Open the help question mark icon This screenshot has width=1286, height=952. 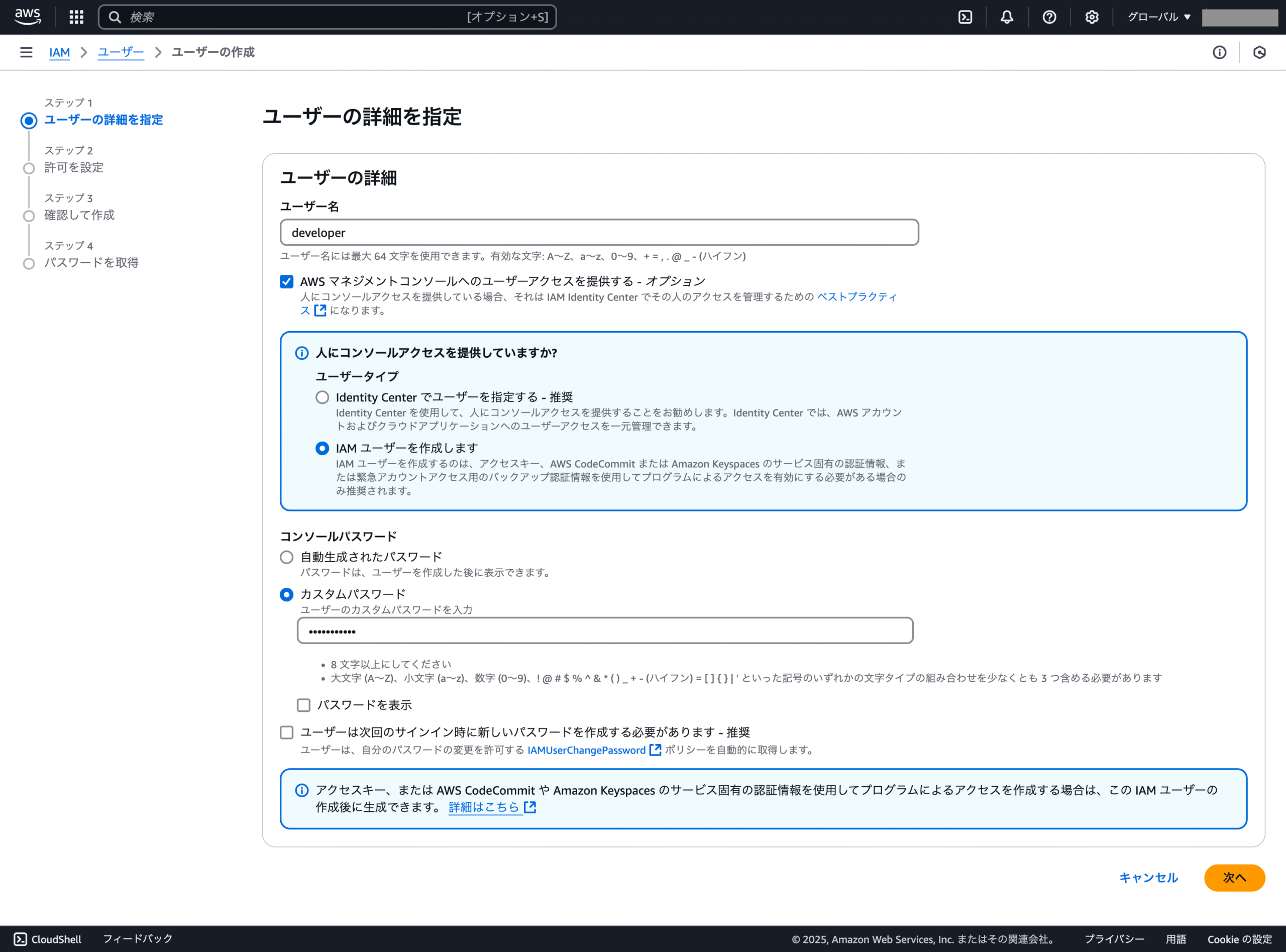(x=1049, y=17)
